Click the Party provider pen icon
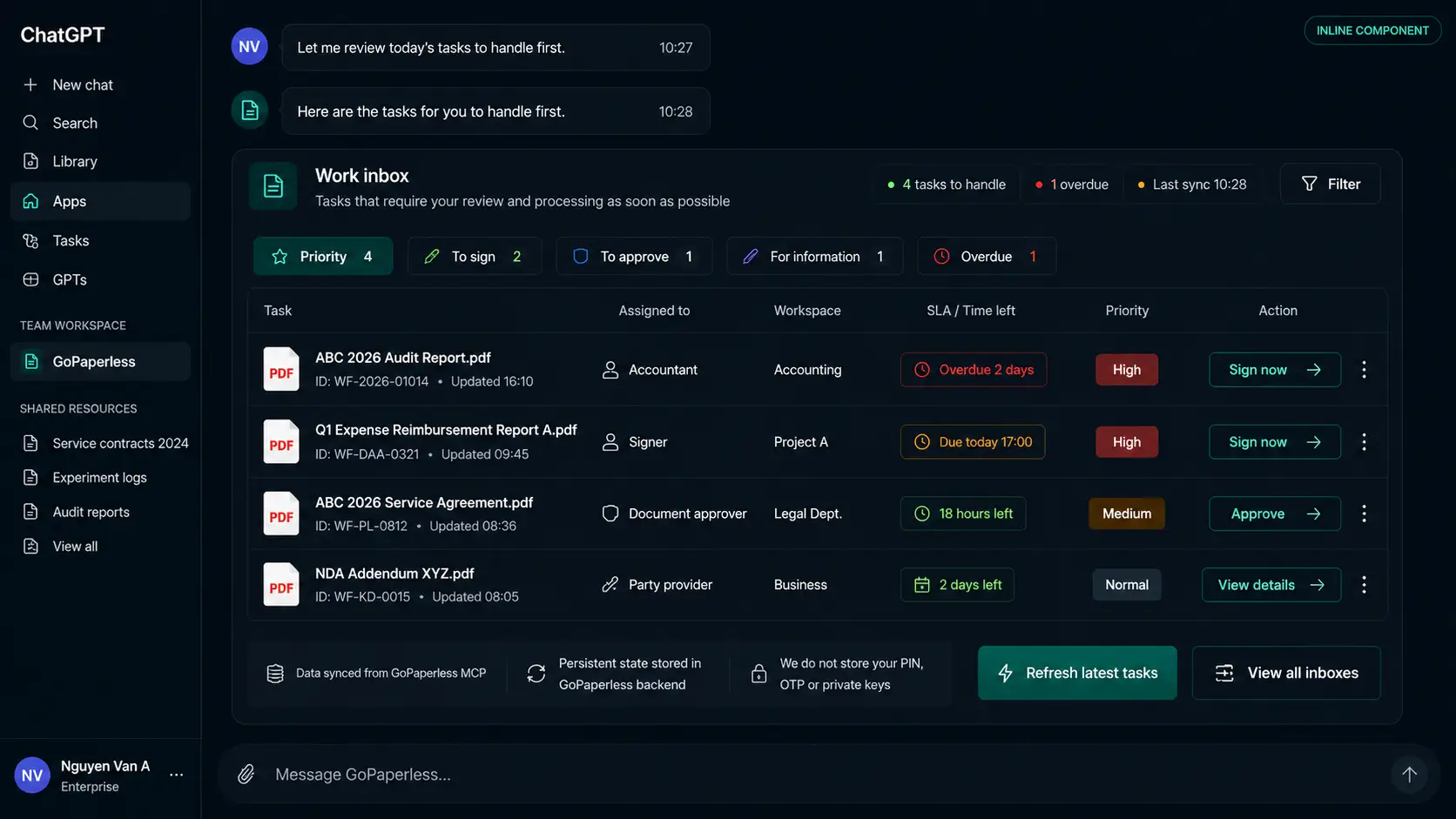This screenshot has width=1456, height=819. point(610,585)
